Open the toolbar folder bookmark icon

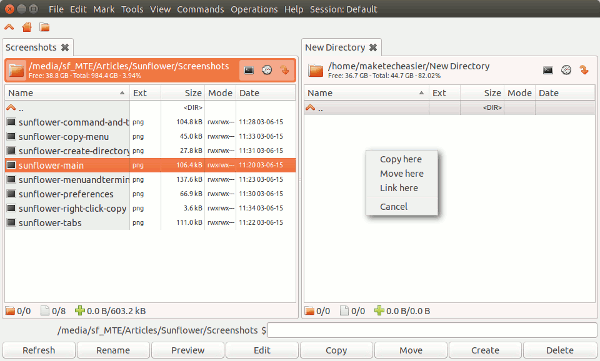[44, 27]
